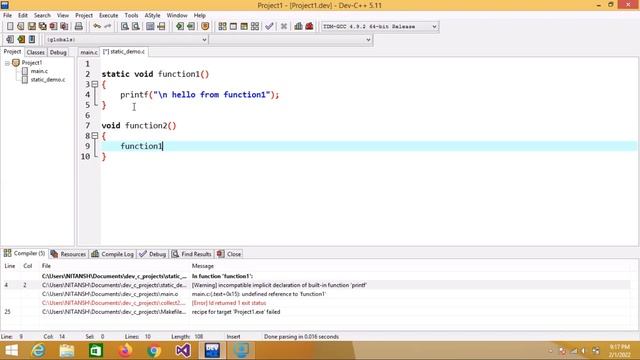Viewport: 640px width, 360px height.
Task: Click the Unindent toolbar icon
Action: point(191,27)
